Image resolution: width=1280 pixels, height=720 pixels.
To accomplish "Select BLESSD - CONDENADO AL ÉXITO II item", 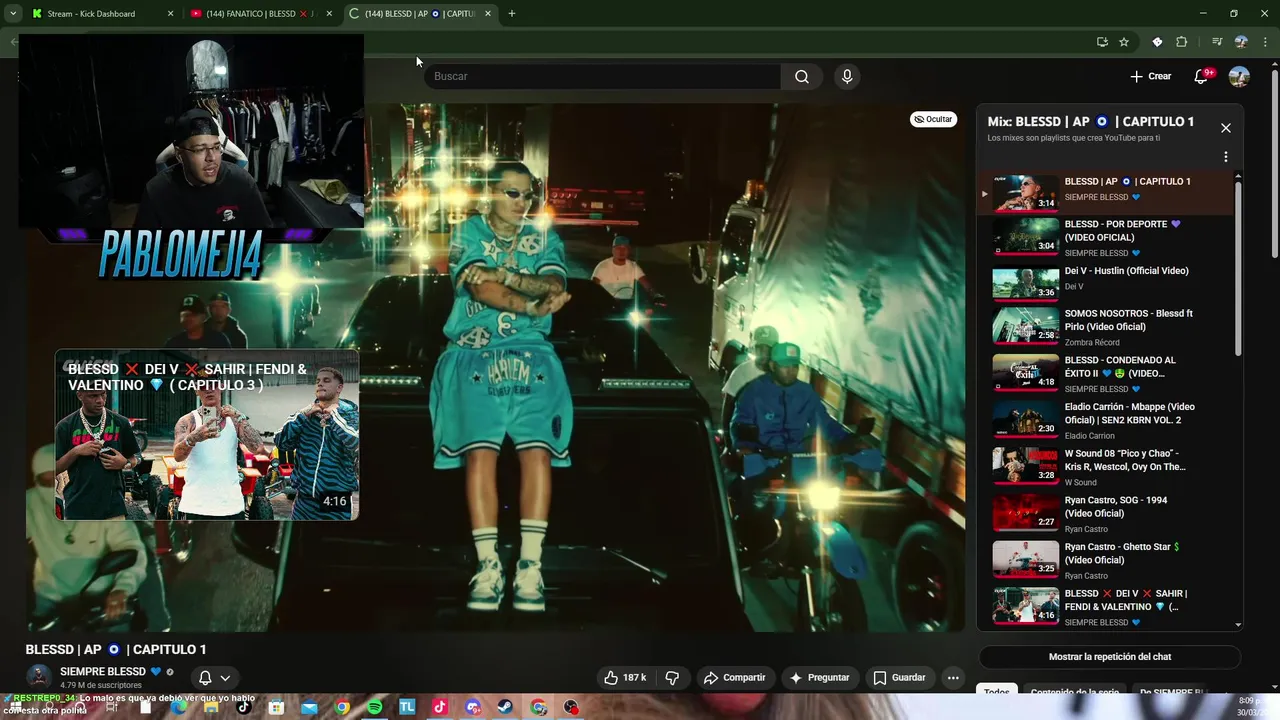I will (1105, 374).
